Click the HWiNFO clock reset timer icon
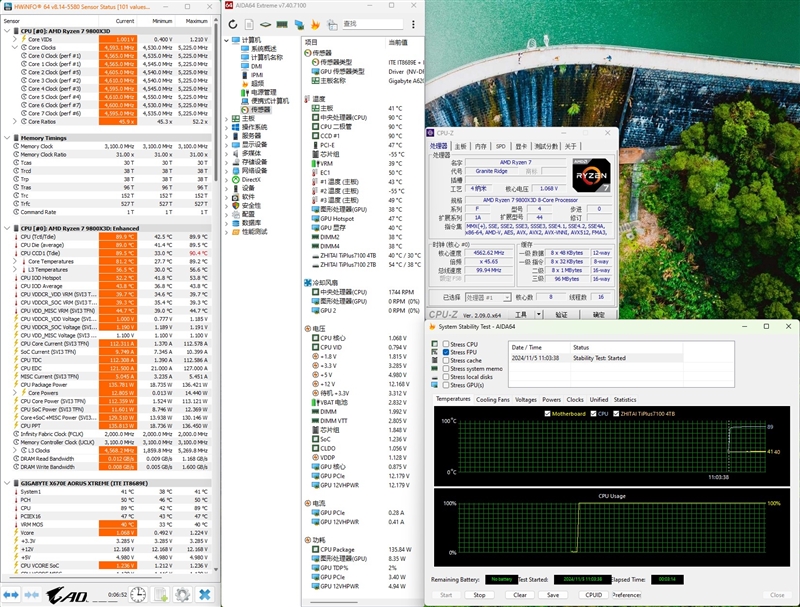800x607 pixels. pyautogui.click(x=138, y=595)
